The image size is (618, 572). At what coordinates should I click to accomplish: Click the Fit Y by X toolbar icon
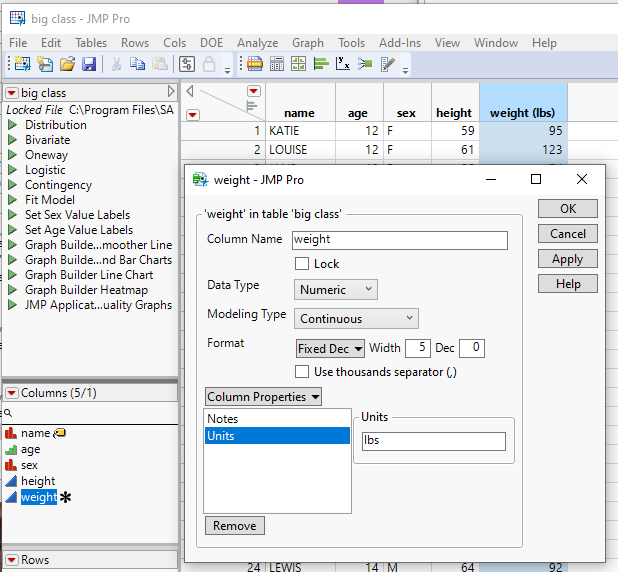343,64
